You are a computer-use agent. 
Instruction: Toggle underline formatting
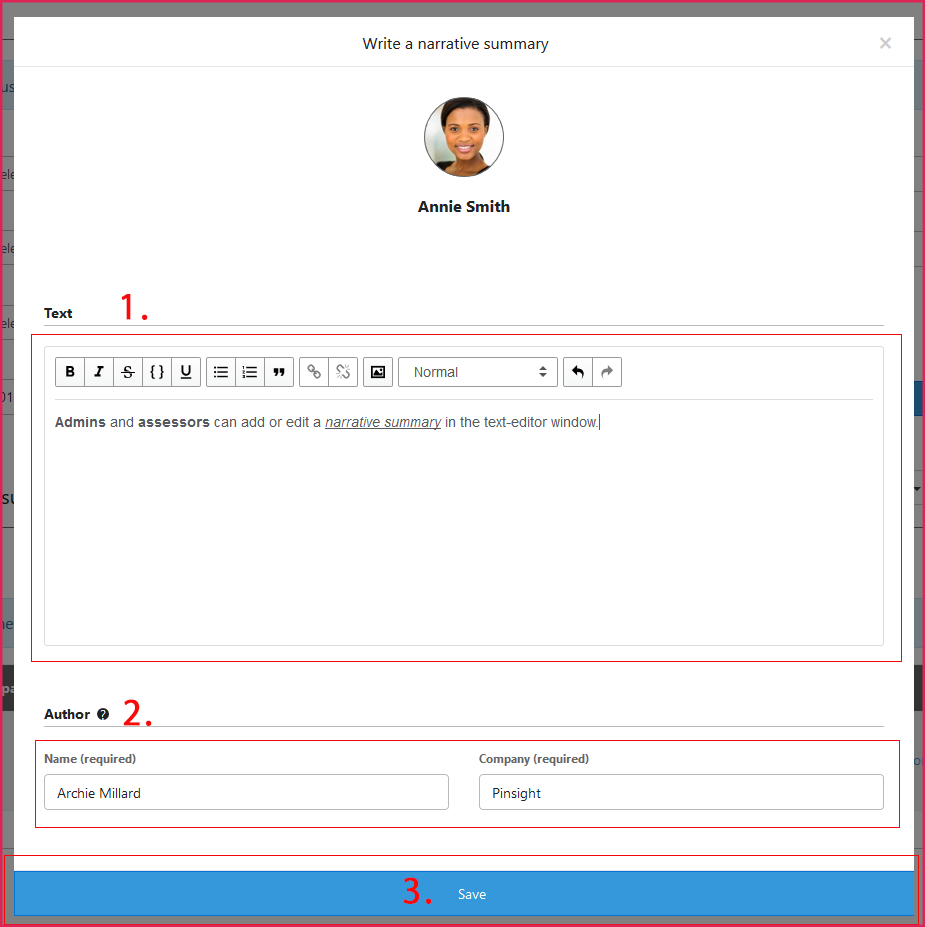[x=186, y=372]
